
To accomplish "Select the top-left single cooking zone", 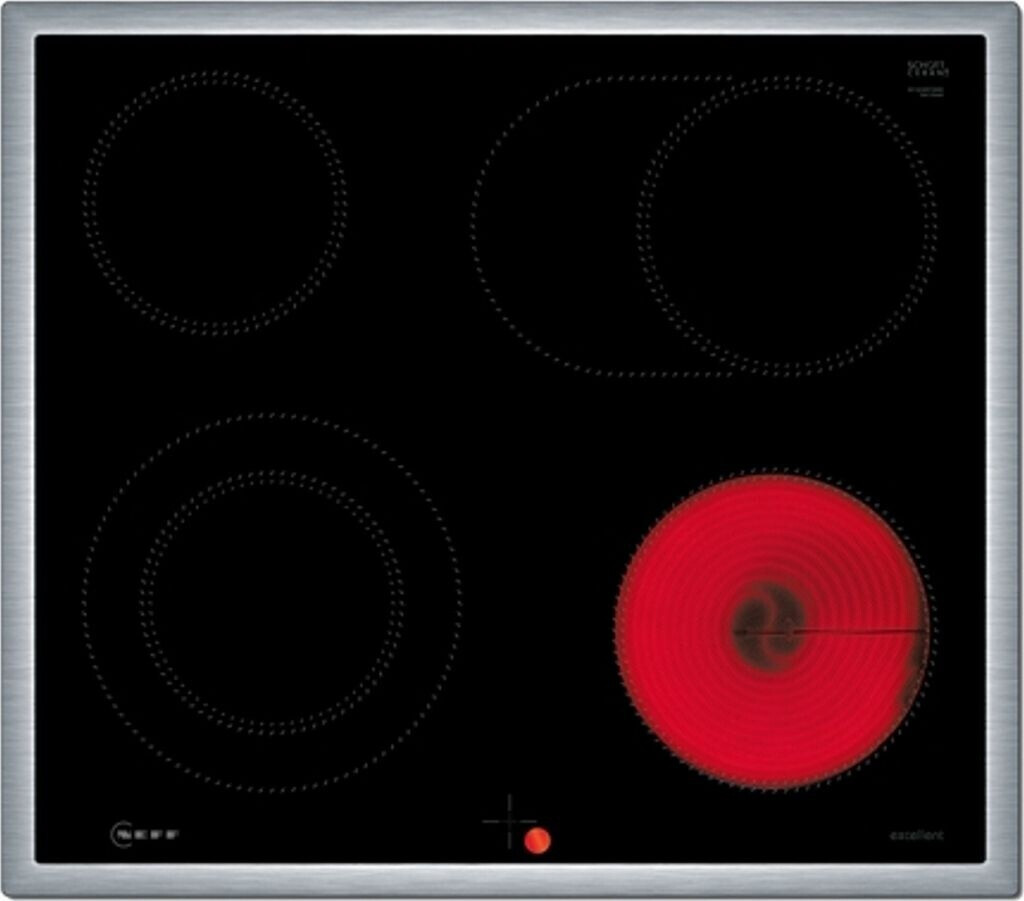I will [x=214, y=203].
